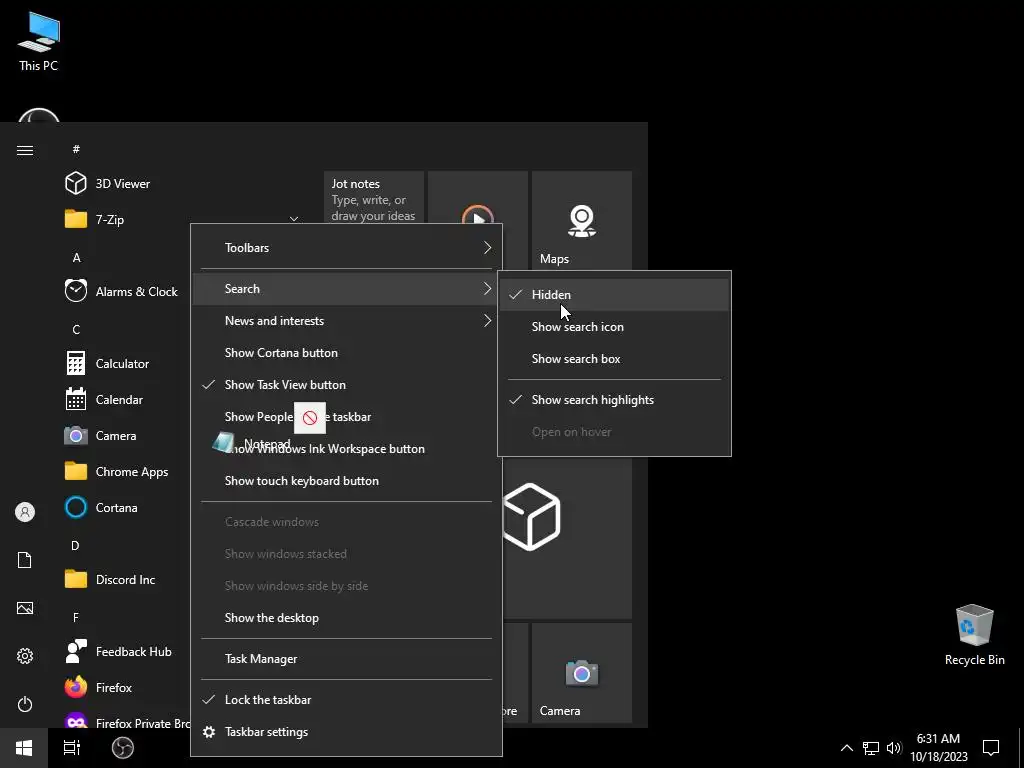The image size is (1024, 768).
Task: Toggle Show Windows Ink Workspace button
Action: pyautogui.click(x=347, y=449)
